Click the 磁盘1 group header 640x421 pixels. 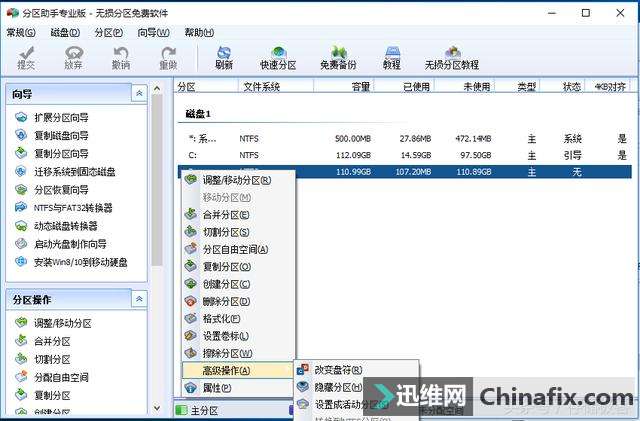[x=198, y=114]
